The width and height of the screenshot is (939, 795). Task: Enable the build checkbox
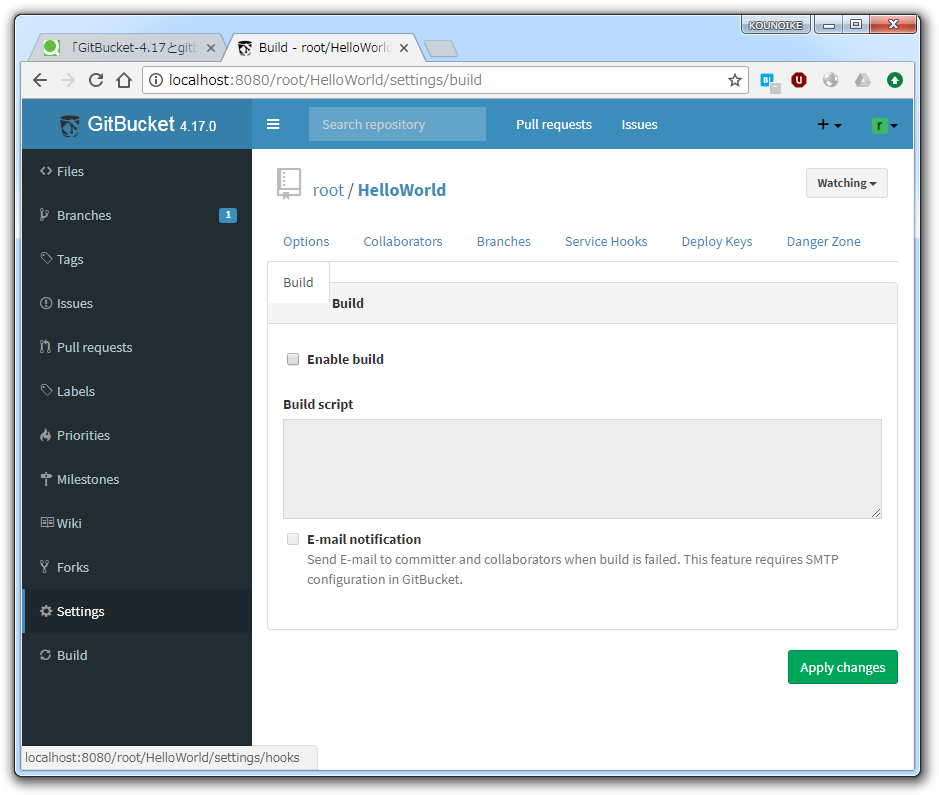[293, 359]
